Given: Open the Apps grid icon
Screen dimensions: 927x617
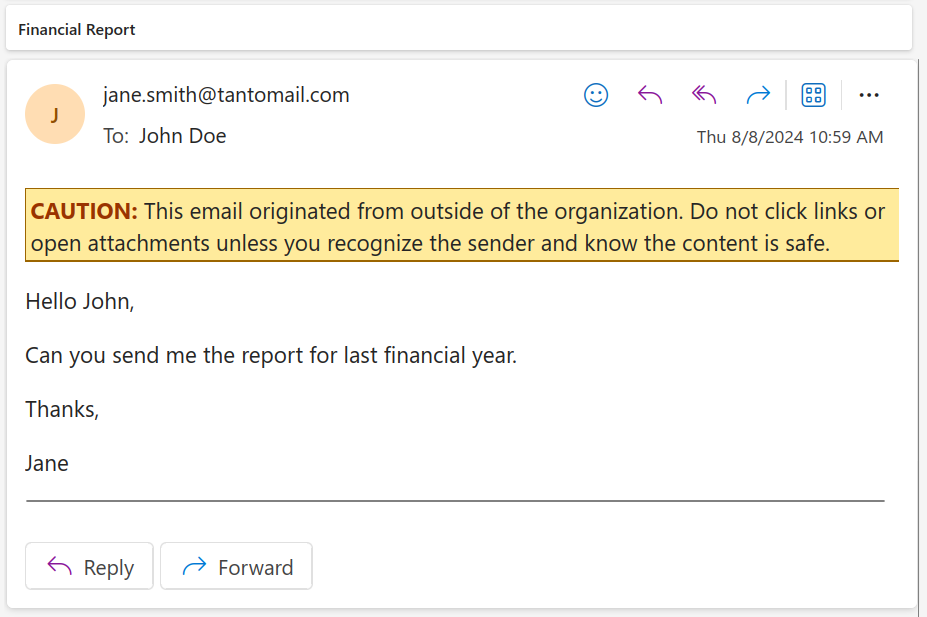Looking at the screenshot, I should [814, 95].
